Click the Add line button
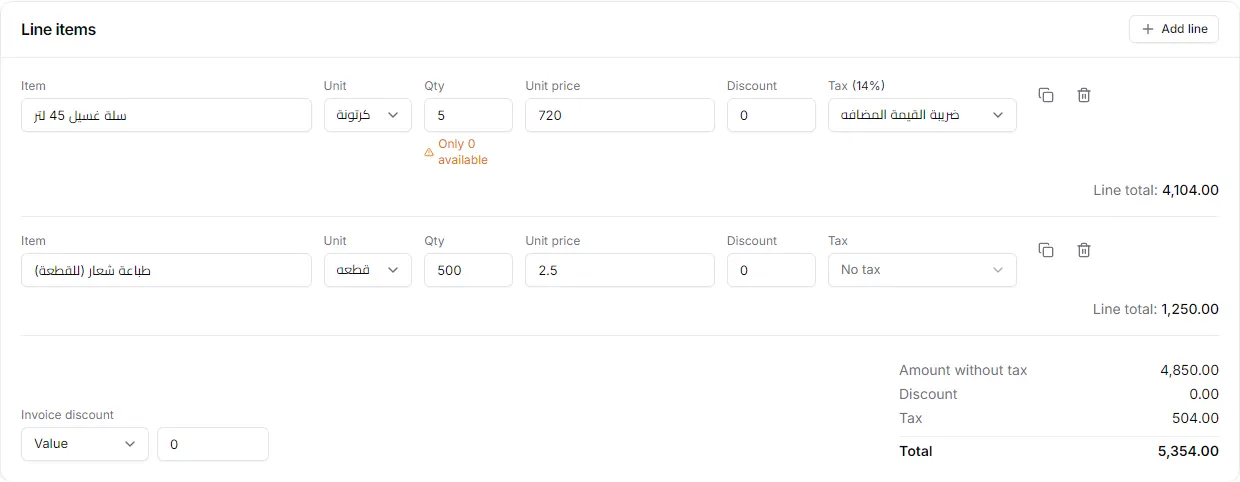The width and height of the screenshot is (1240, 482). (x=1174, y=29)
